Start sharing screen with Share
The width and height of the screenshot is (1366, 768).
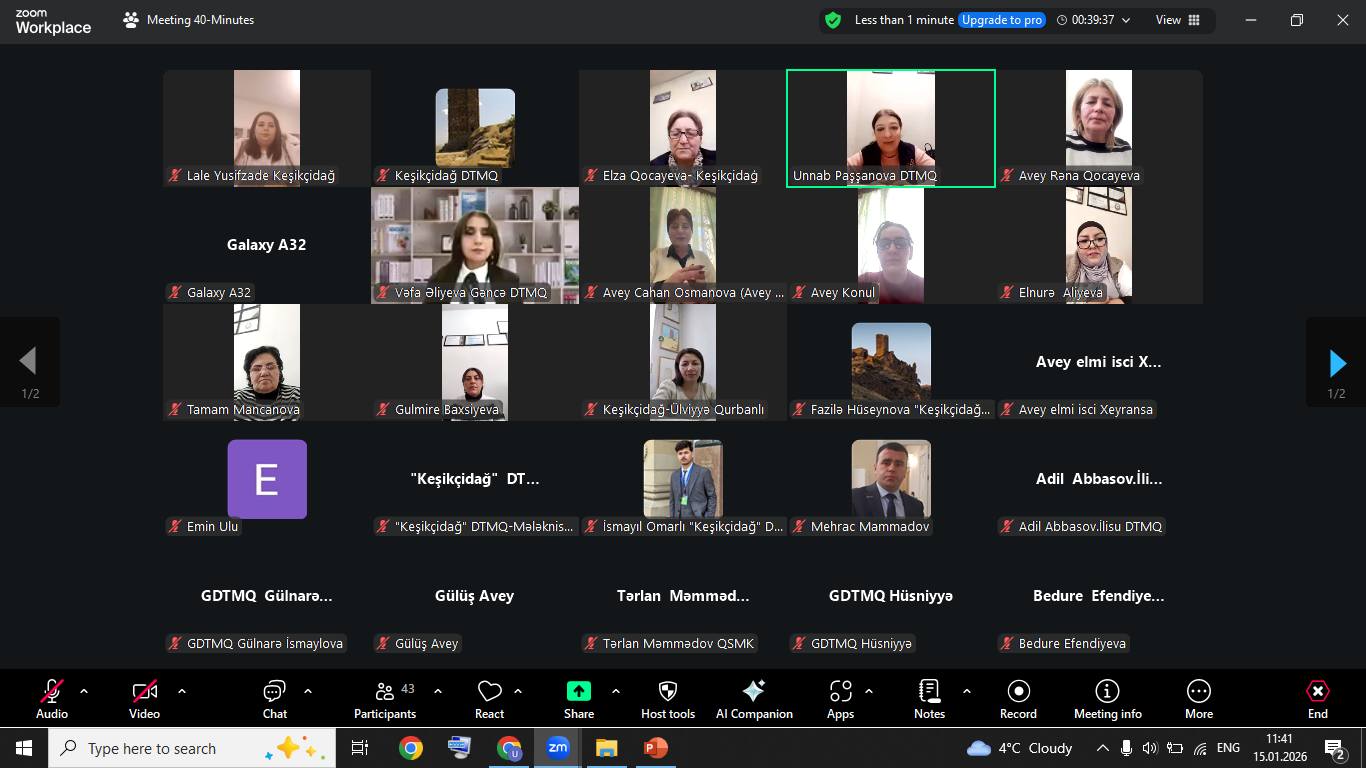click(x=578, y=698)
